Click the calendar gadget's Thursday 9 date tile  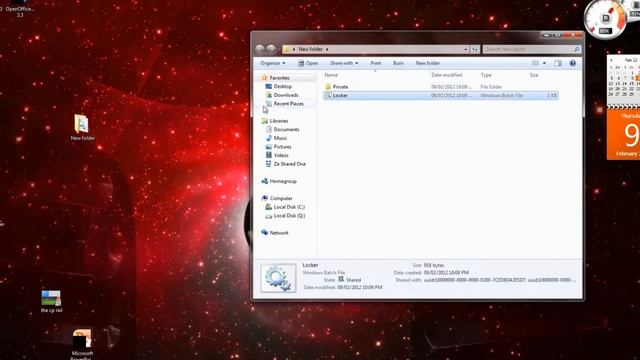point(623,135)
